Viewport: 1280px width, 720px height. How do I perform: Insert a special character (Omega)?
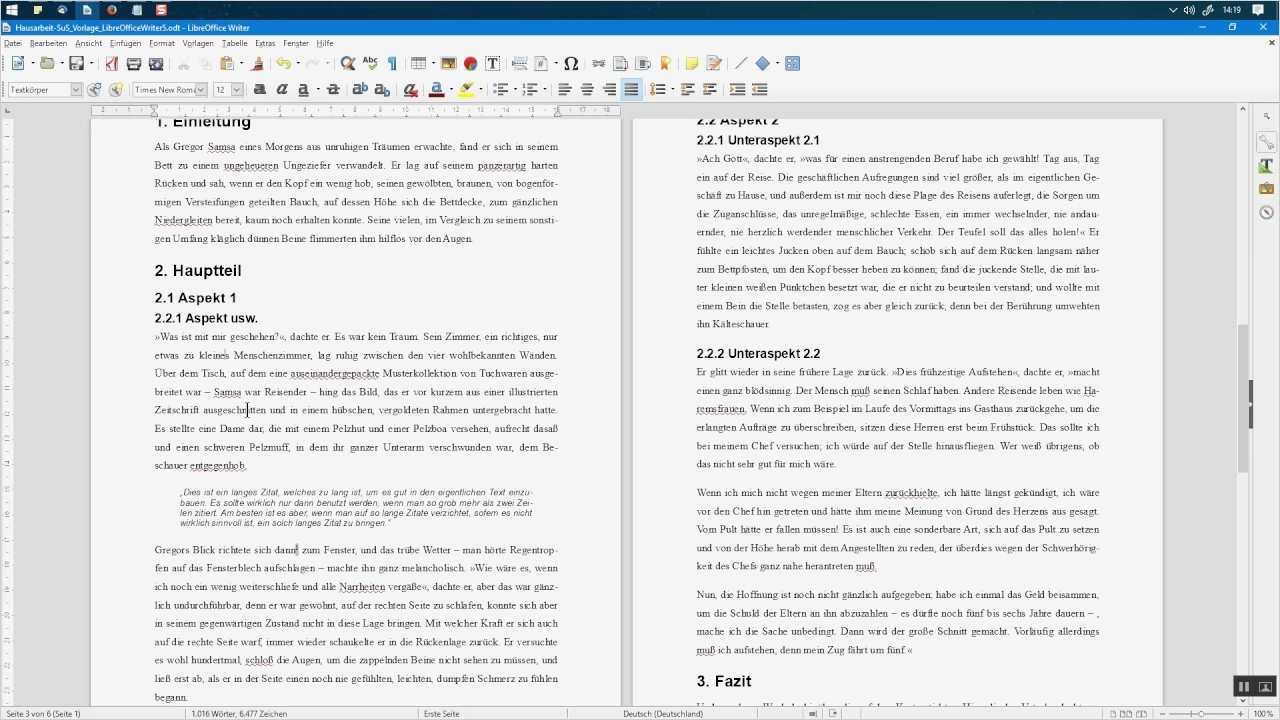571,64
